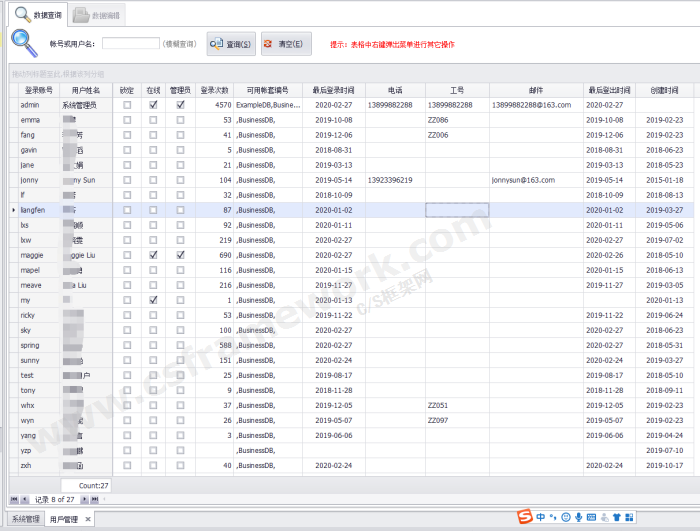Sort by 用户姓名 column header
Viewport: 700px width, 531px height.
86,90
